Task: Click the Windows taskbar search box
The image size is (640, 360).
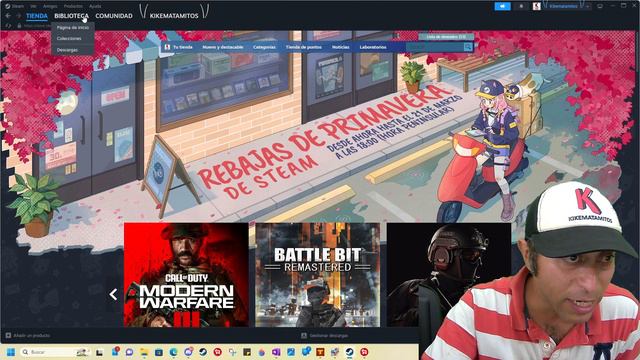Action: (55, 352)
